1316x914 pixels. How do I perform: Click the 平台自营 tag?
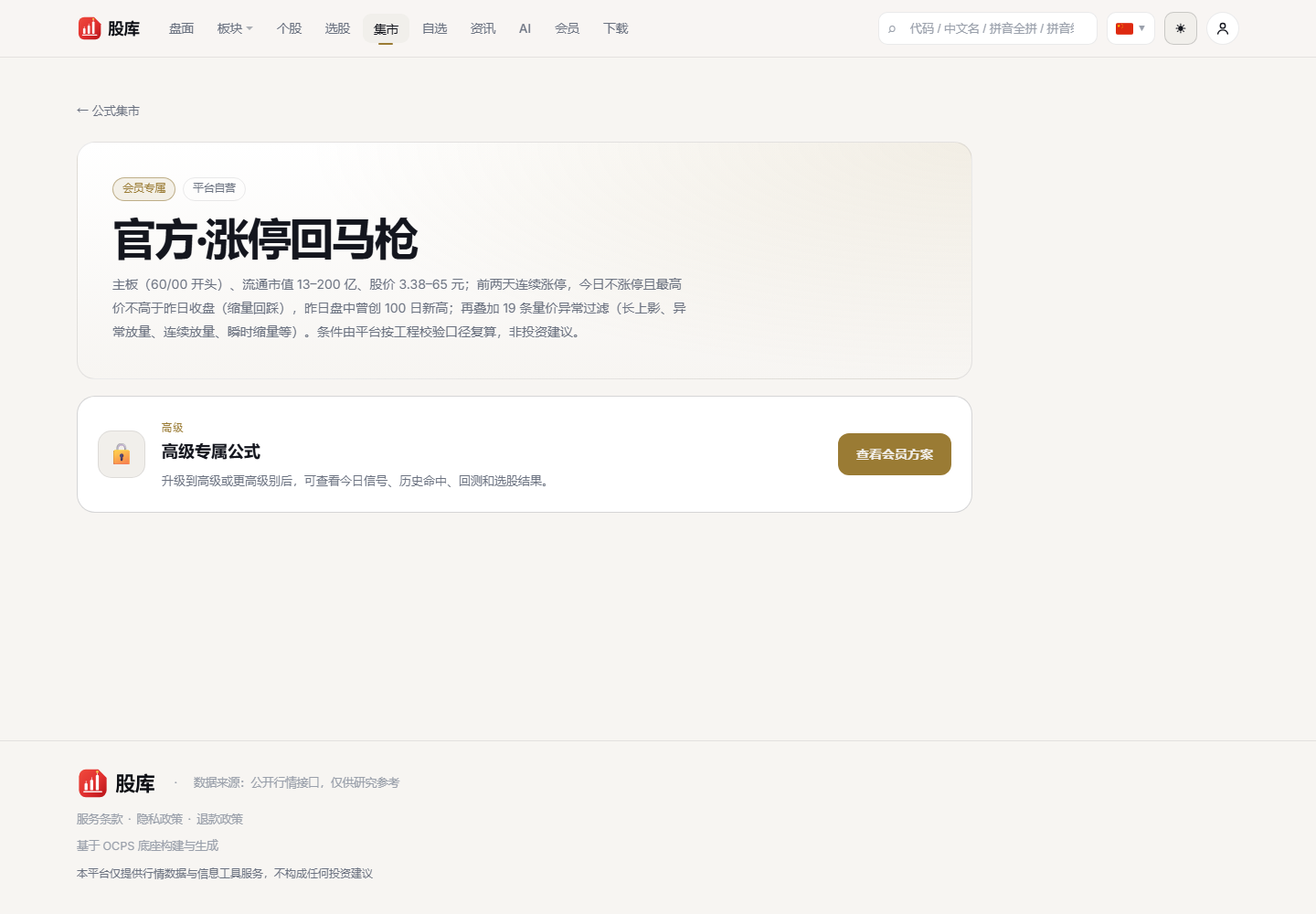(x=214, y=188)
